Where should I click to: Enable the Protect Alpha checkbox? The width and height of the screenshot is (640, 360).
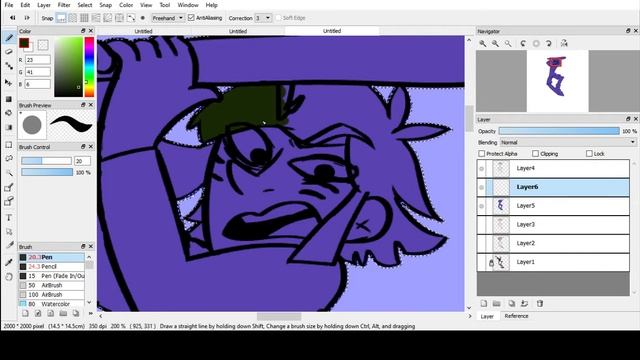(x=482, y=153)
